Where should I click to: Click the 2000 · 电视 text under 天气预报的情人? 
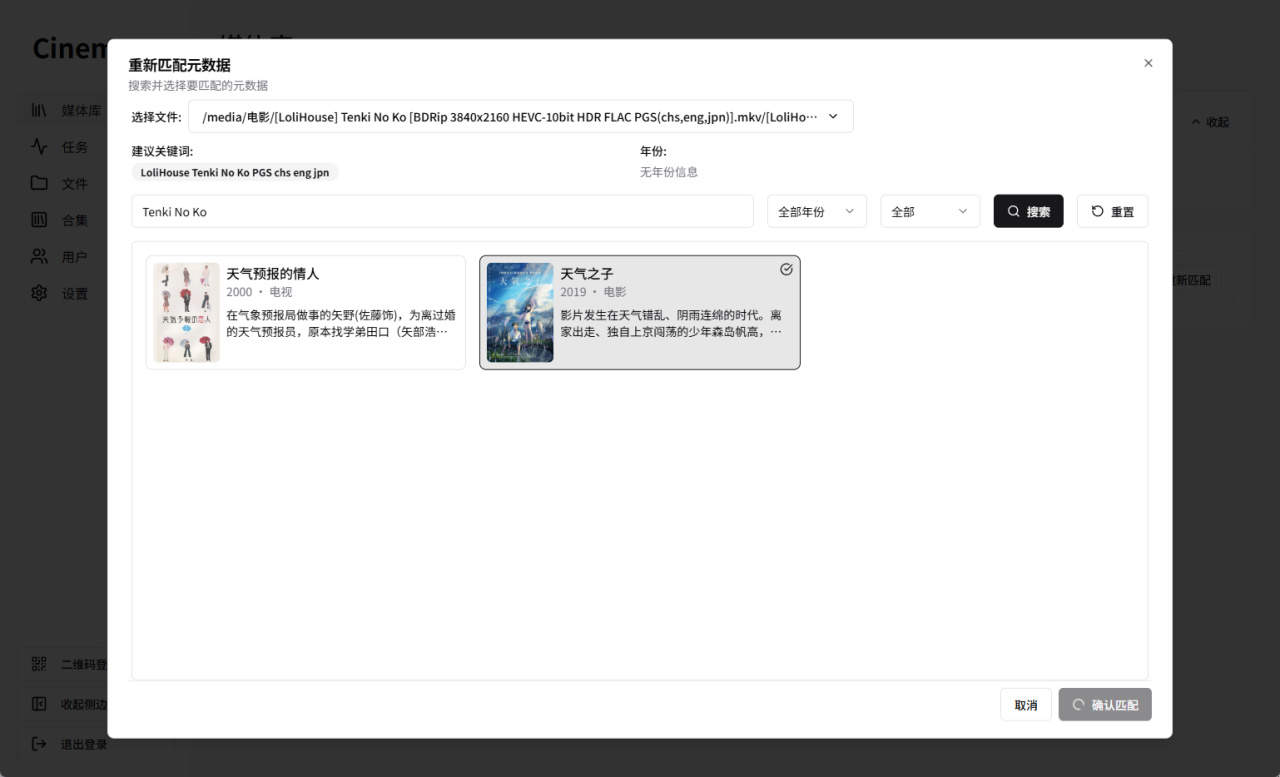tap(260, 292)
